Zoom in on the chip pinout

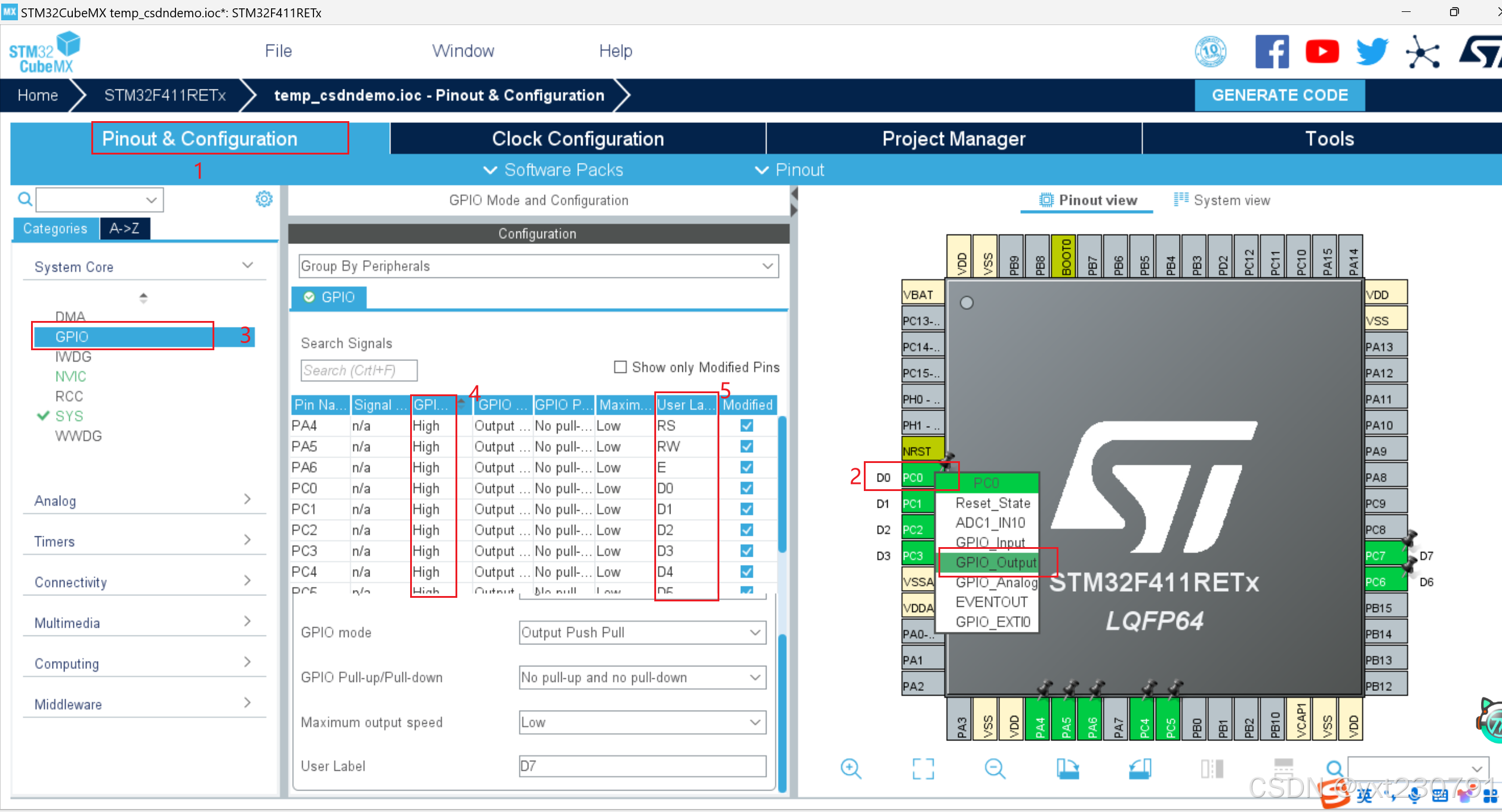[850, 768]
